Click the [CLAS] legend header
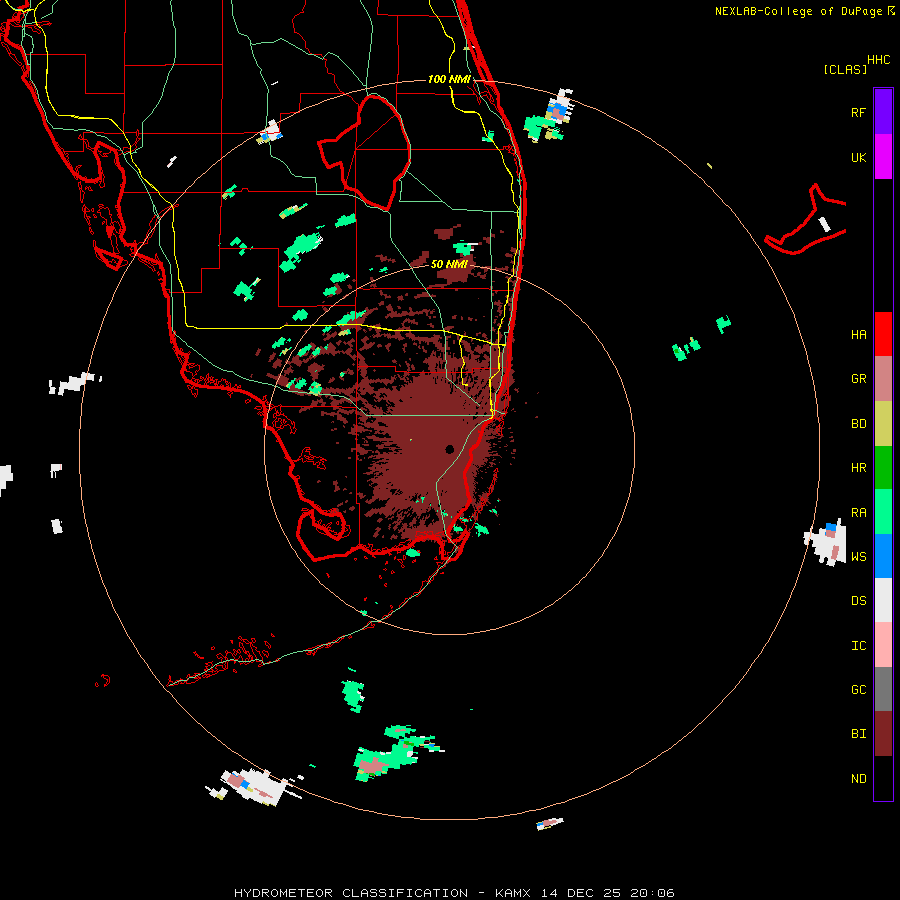The height and width of the screenshot is (900, 900). 845,69
